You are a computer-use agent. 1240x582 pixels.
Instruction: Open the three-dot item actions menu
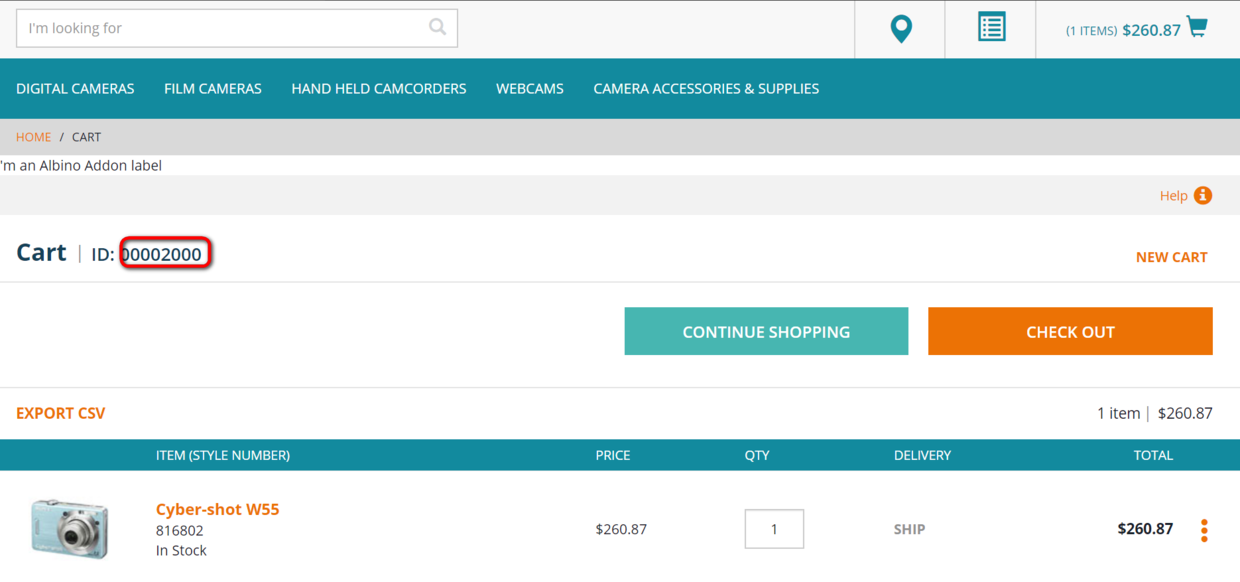(1204, 530)
